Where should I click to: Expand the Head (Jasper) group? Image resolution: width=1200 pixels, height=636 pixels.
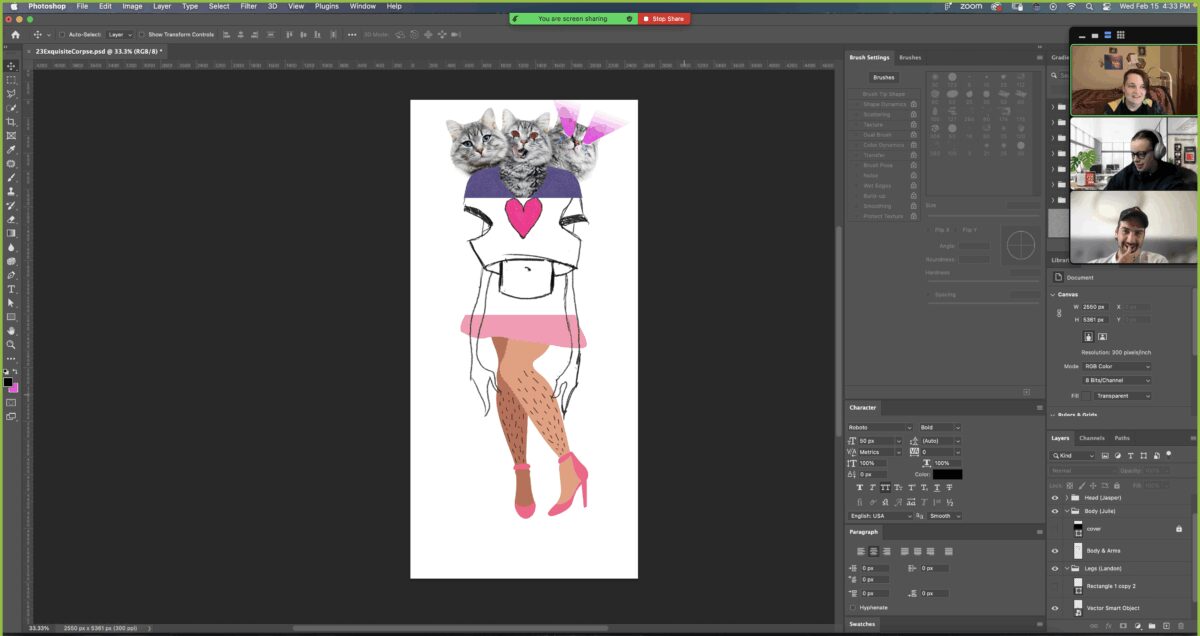pyautogui.click(x=1066, y=497)
